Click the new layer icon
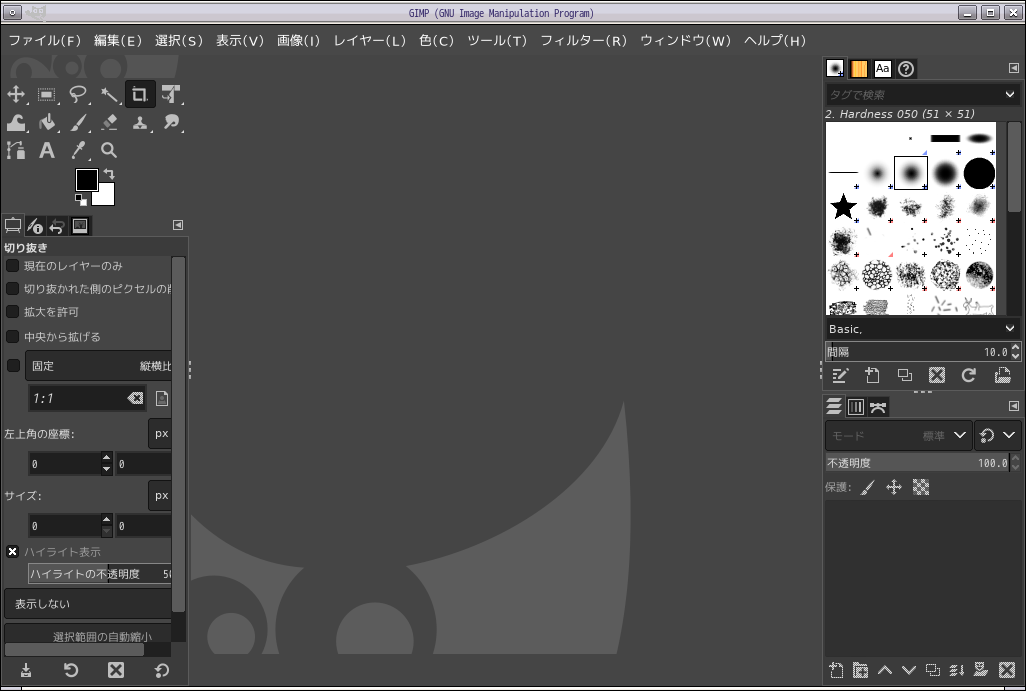The image size is (1026, 691). click(836, 670)
